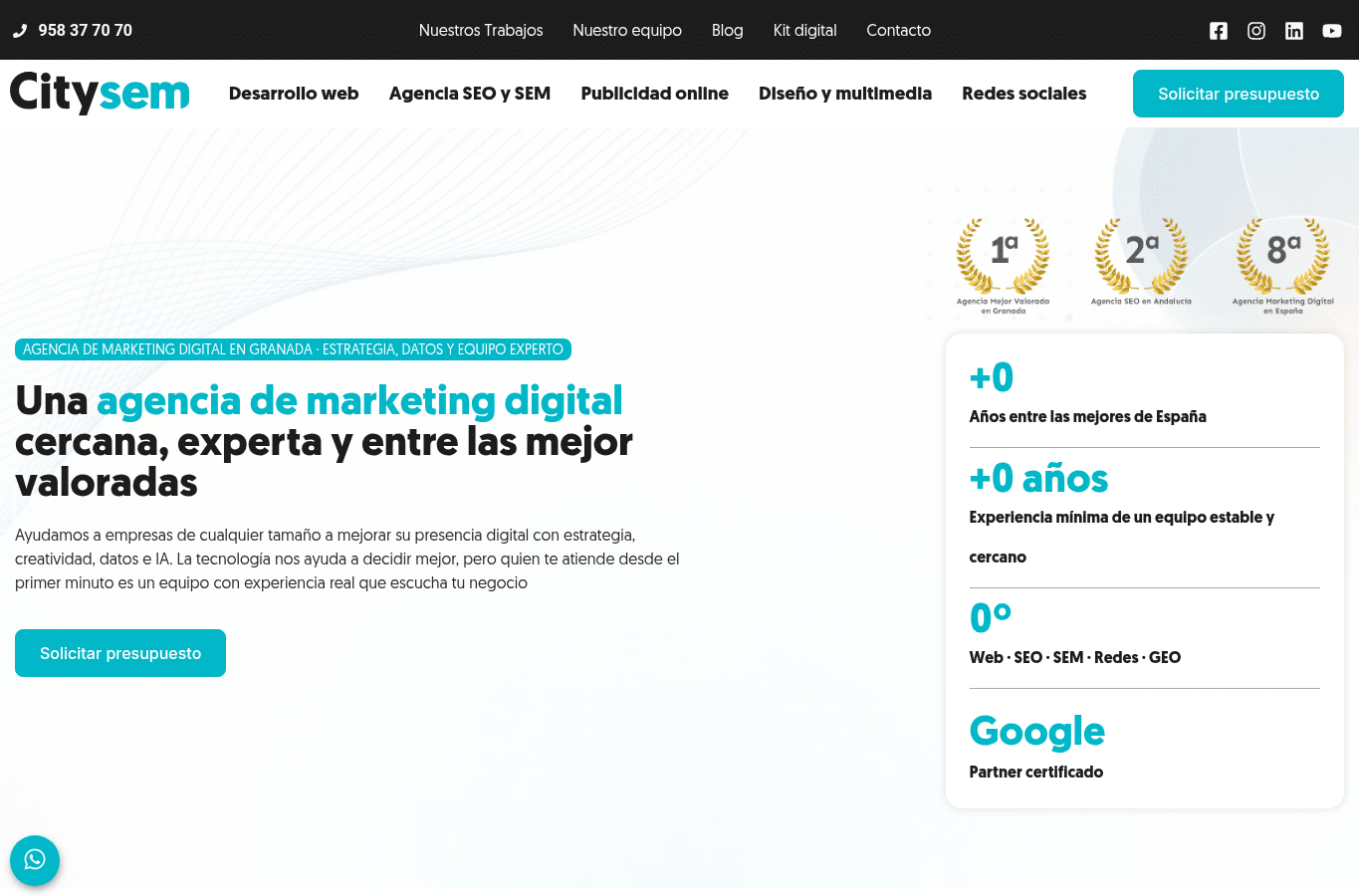Open the WhatsApp chat bubble
Viewport: 1359px width, 896px height.
(35, 860)
